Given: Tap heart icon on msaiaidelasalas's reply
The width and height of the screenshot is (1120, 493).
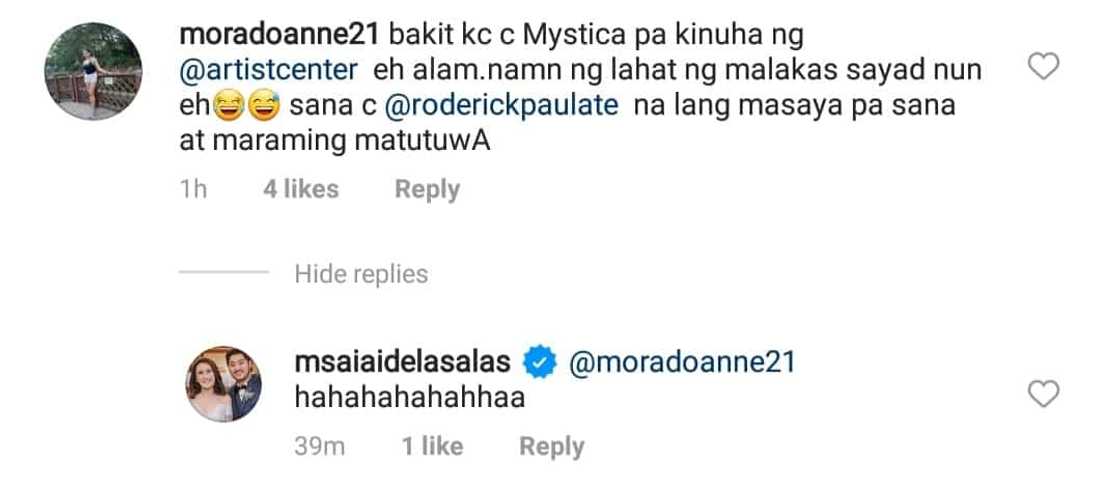Looking at the screenshot, I should [1043, 394].
